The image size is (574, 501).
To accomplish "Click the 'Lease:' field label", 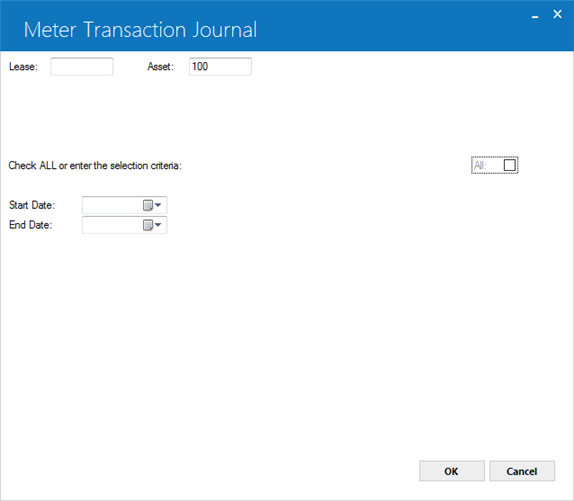I will [x=23, y=67].
